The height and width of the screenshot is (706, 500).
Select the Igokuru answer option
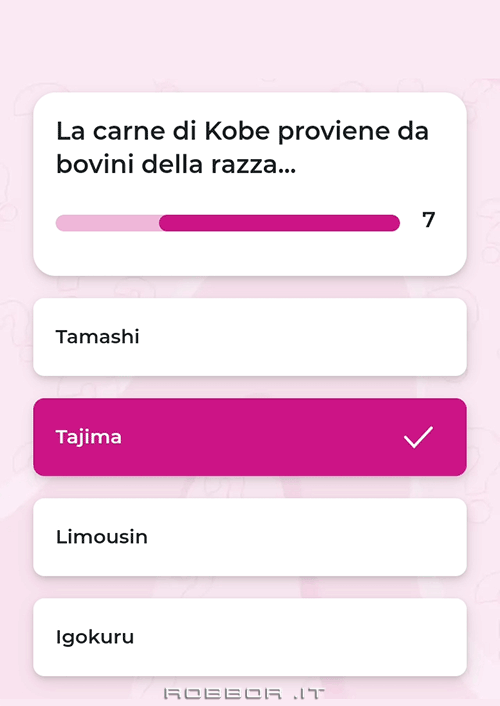point(250,637)
